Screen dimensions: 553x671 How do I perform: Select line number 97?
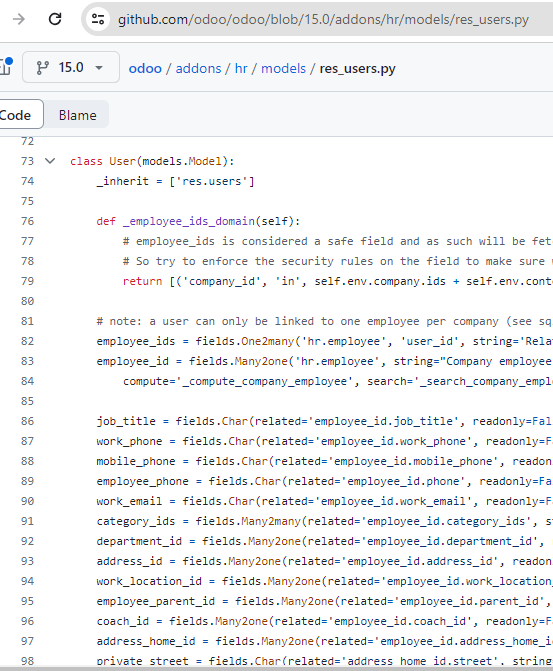click(27, 641)
